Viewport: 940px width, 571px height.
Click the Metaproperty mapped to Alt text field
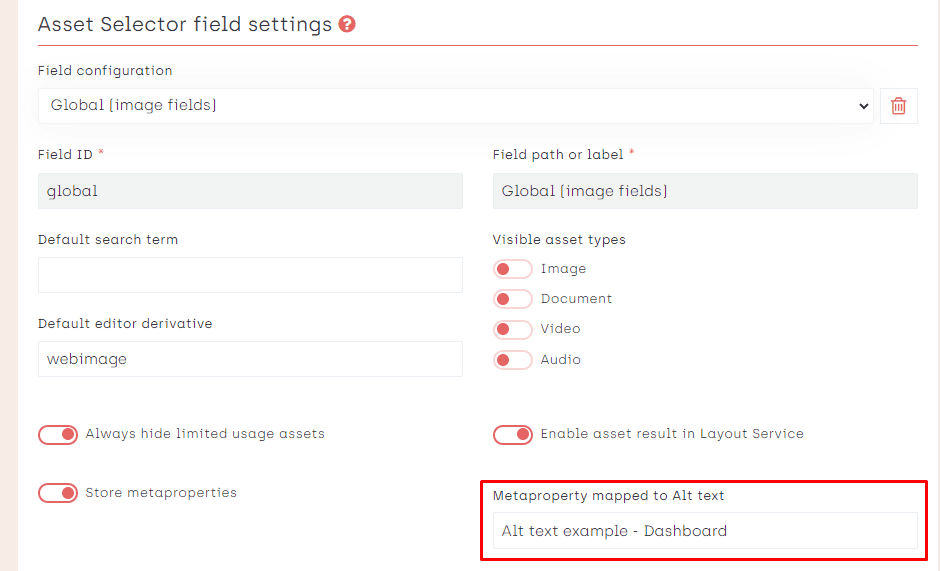(x=704, y=531)
